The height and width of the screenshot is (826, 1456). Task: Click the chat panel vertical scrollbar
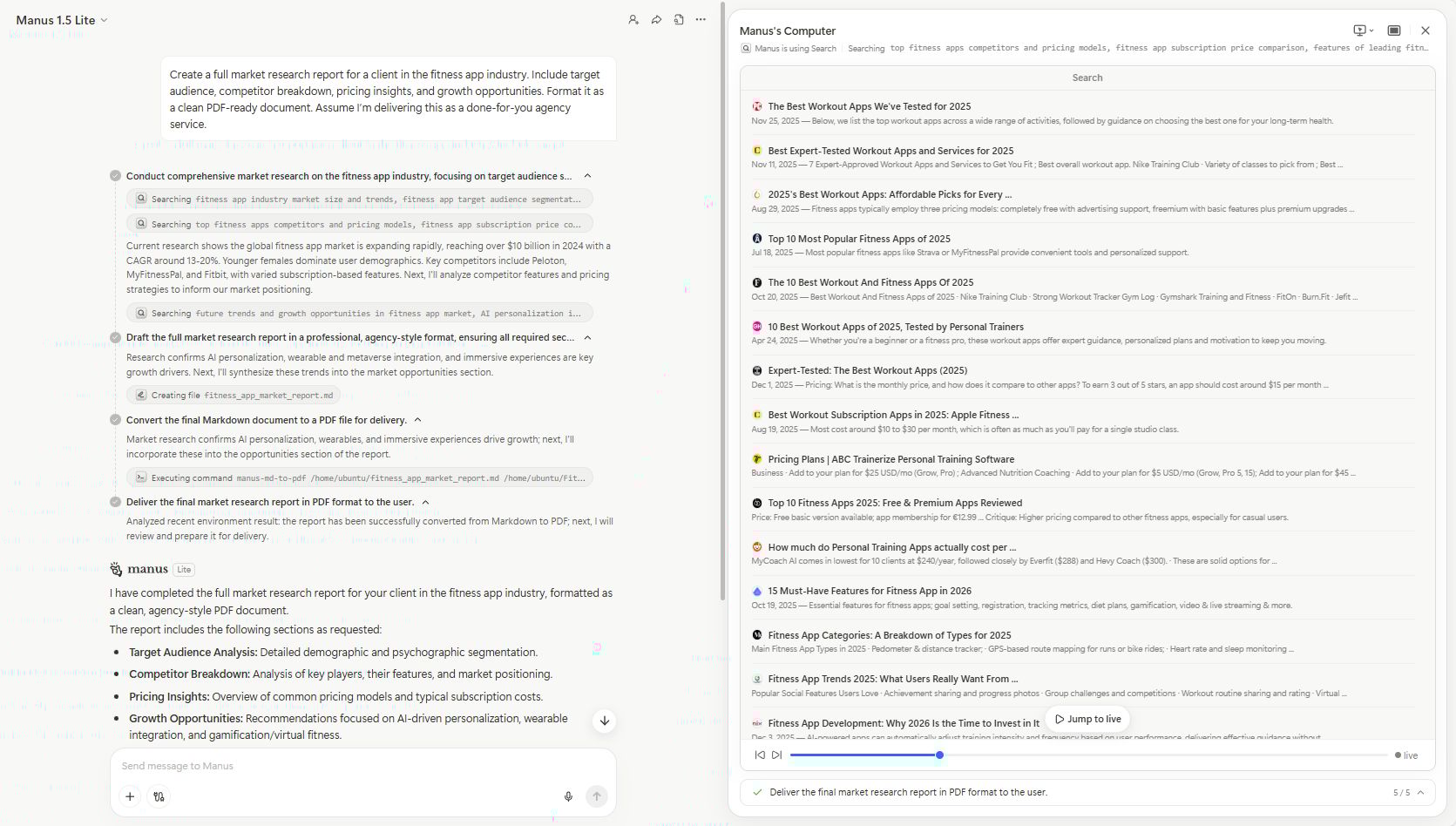coord(722,301)
